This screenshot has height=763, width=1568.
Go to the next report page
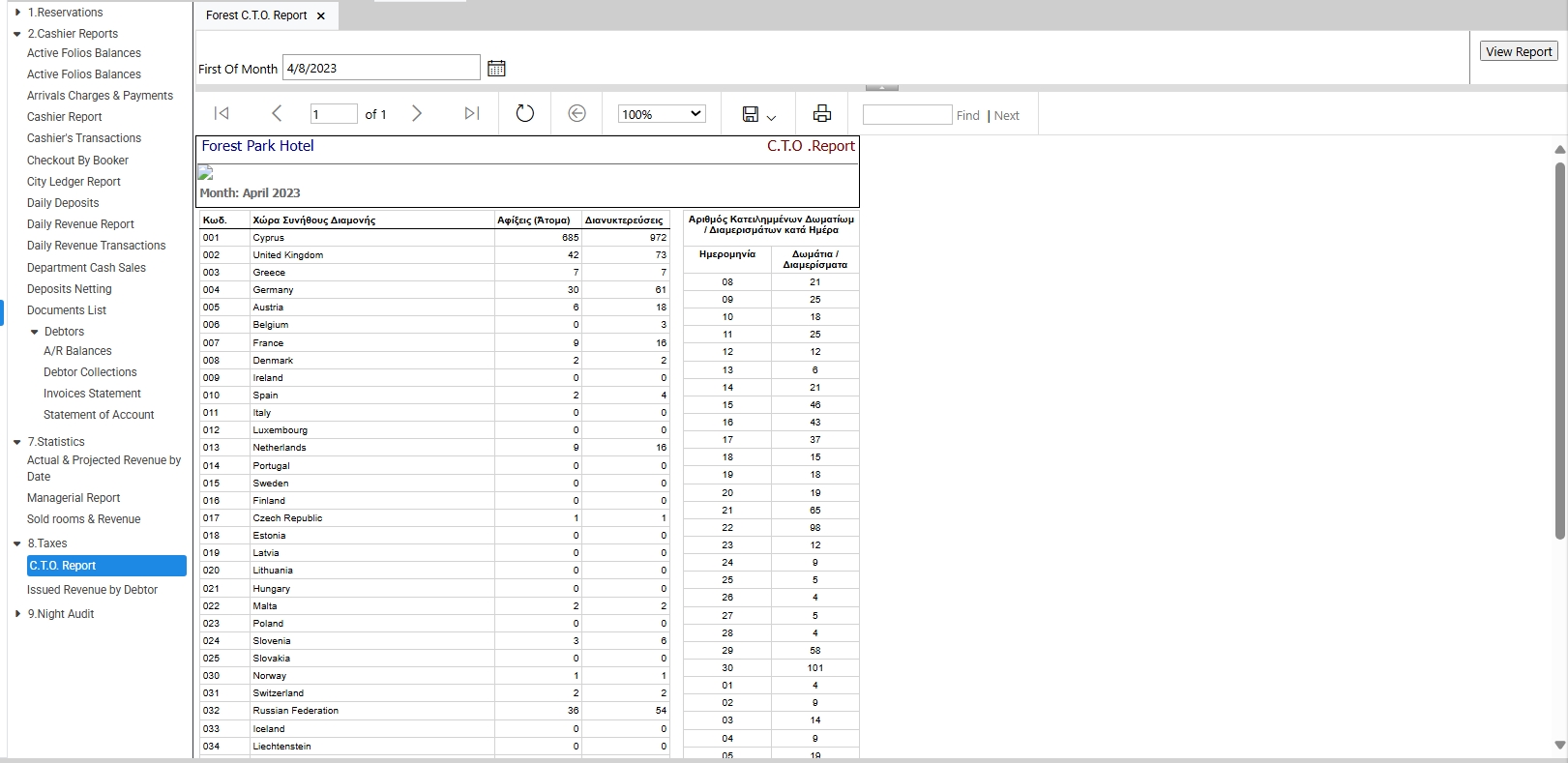click(417, 114)
